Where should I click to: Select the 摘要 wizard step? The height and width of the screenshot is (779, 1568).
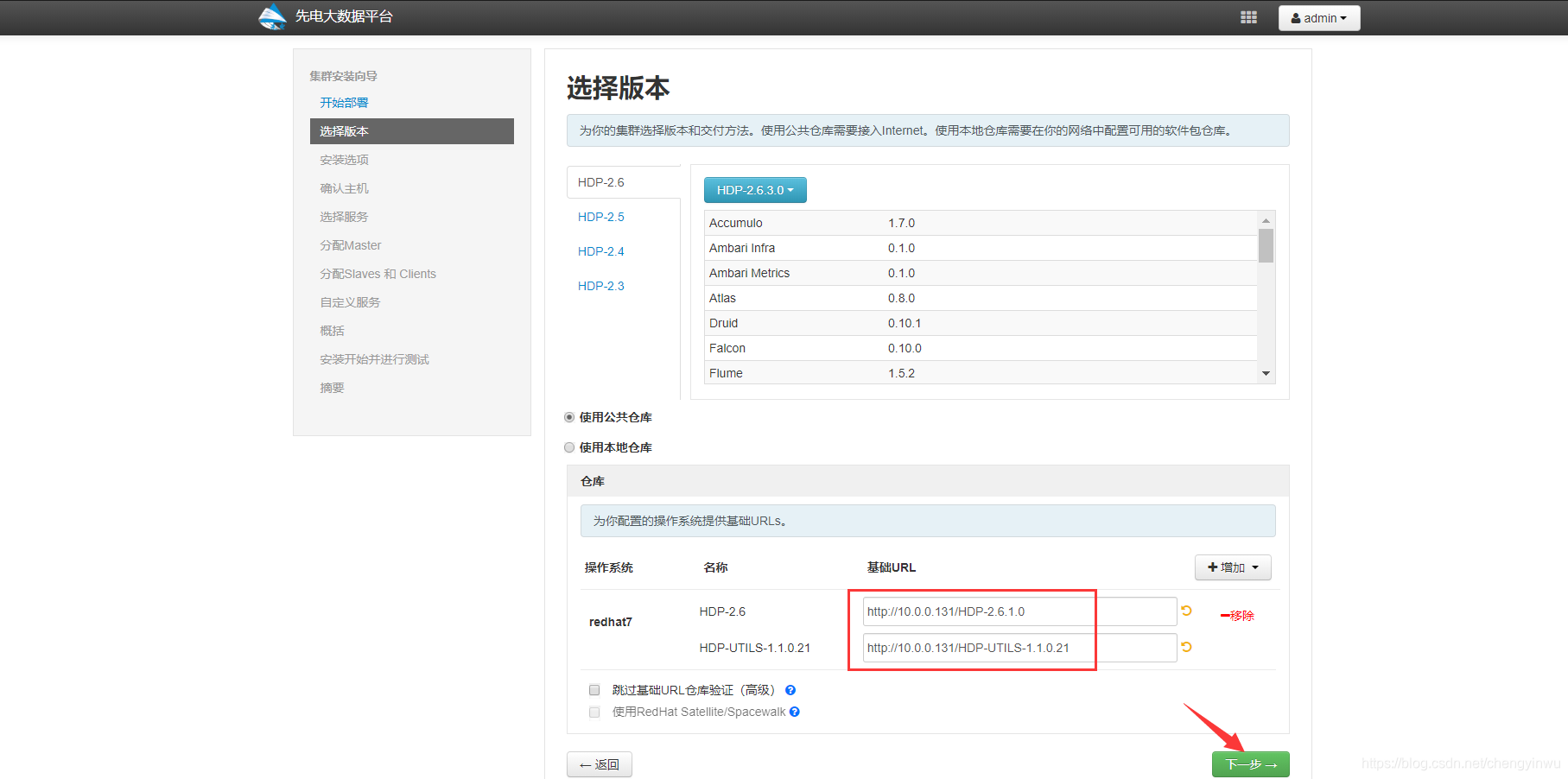(332, 388)
